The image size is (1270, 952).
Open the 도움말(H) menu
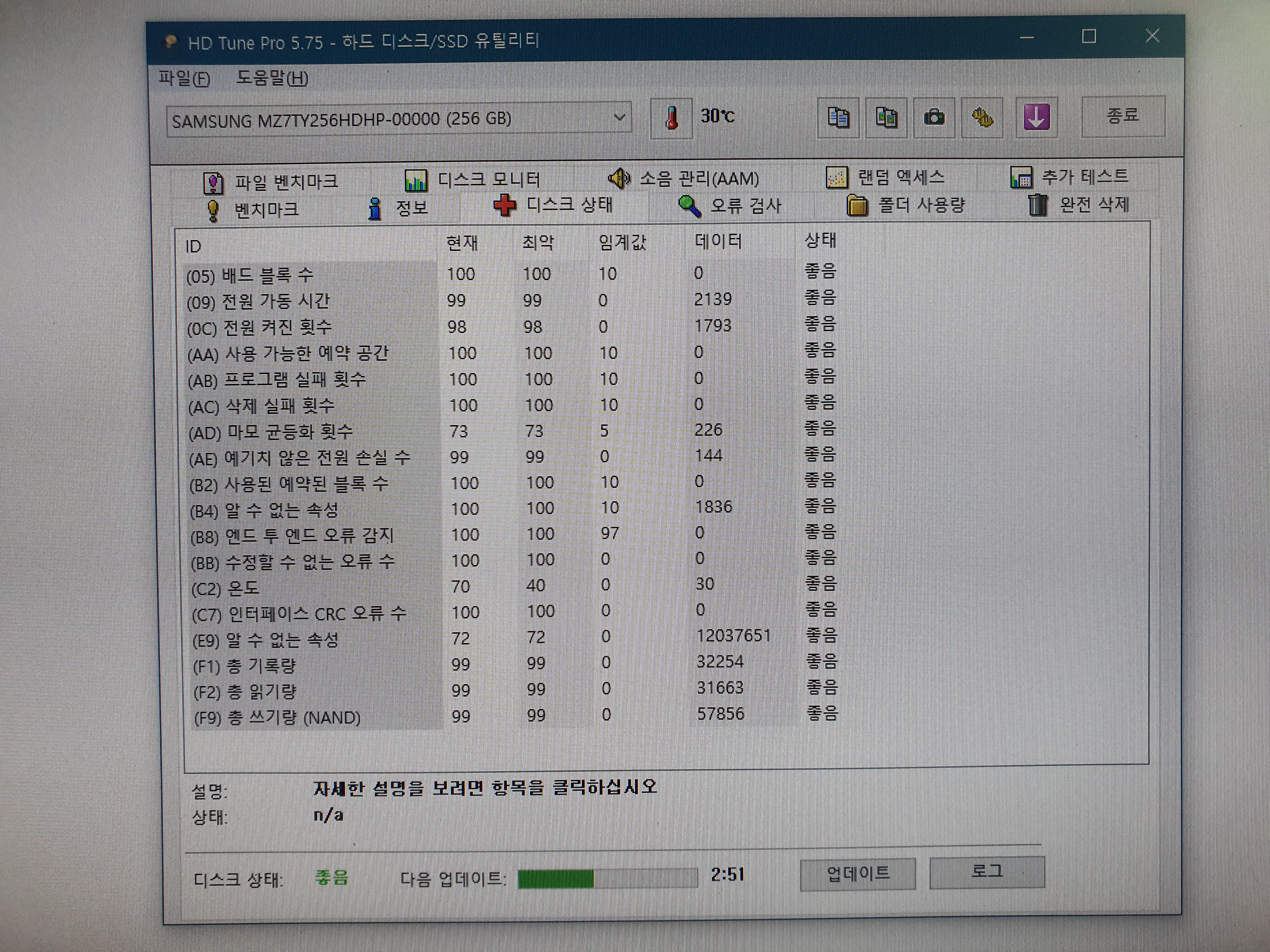coord(272,78)
